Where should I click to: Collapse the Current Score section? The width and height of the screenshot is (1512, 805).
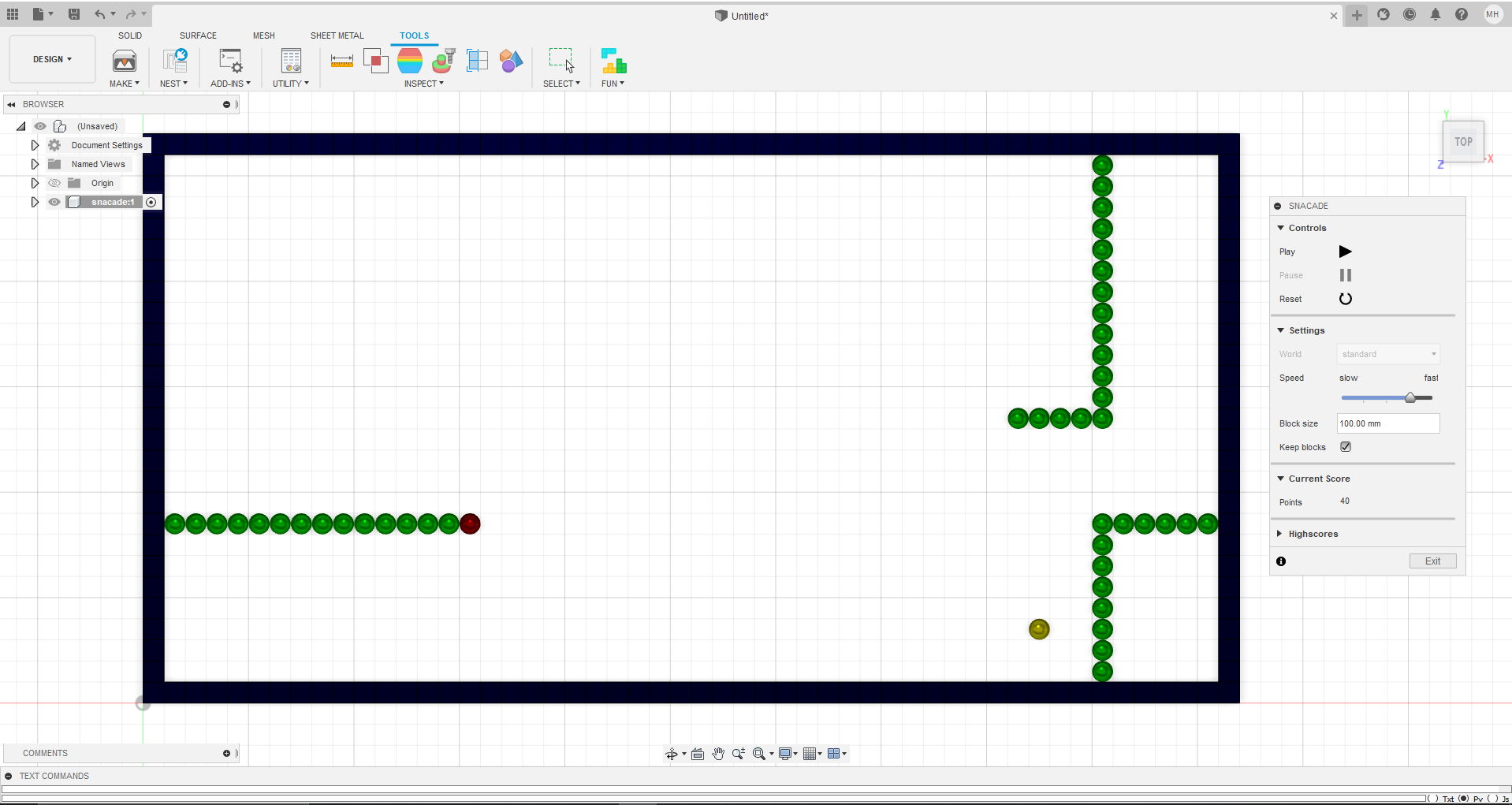1281,479
